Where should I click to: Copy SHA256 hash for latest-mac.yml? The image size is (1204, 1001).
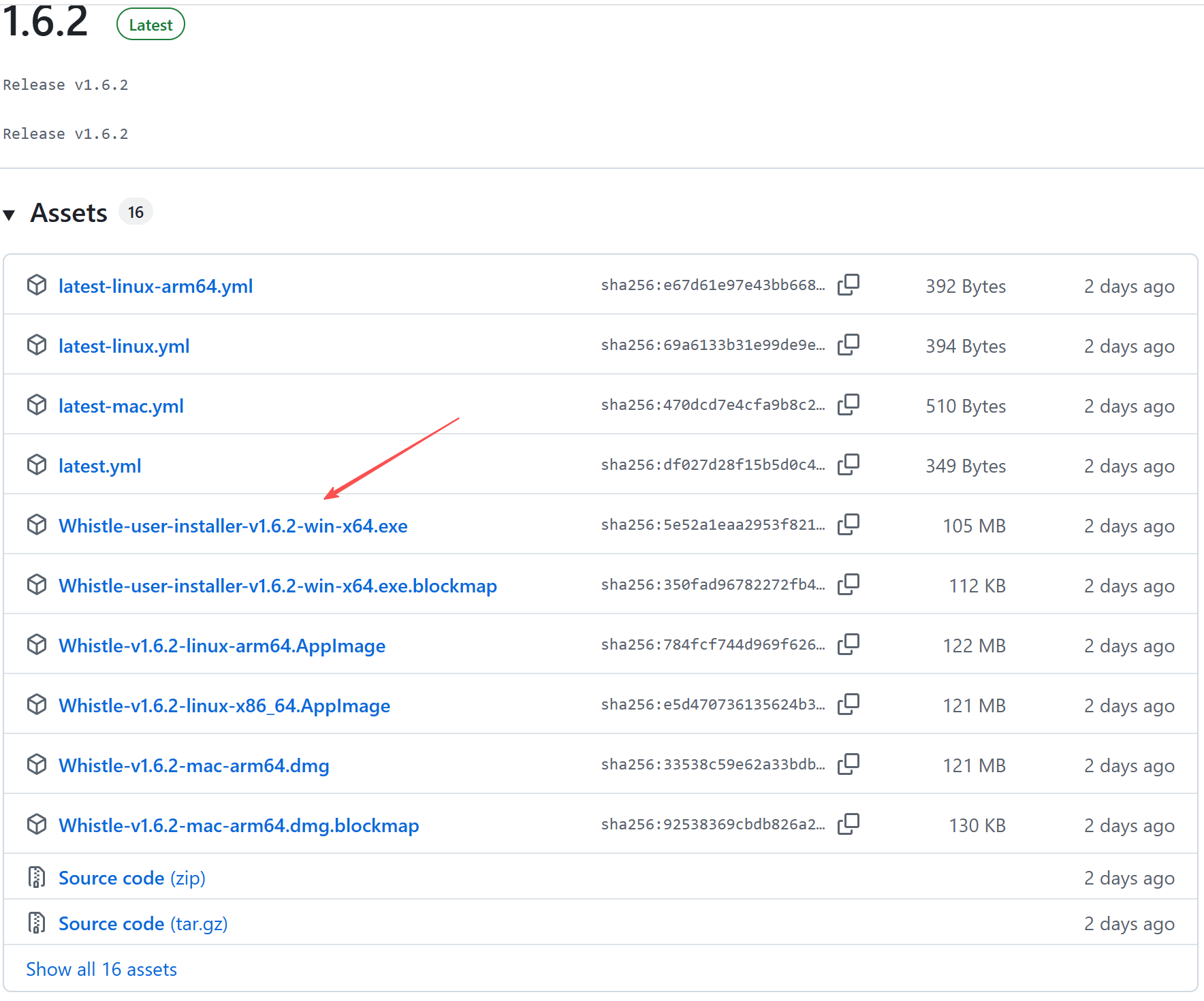(848, 404)
